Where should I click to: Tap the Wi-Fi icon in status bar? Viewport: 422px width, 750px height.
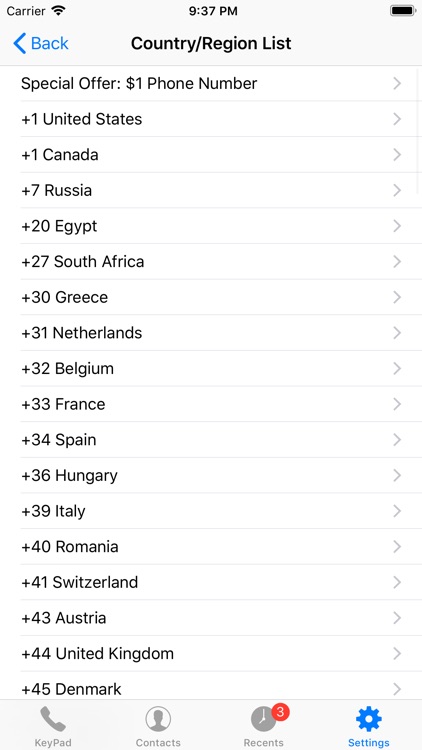[58, 11]
